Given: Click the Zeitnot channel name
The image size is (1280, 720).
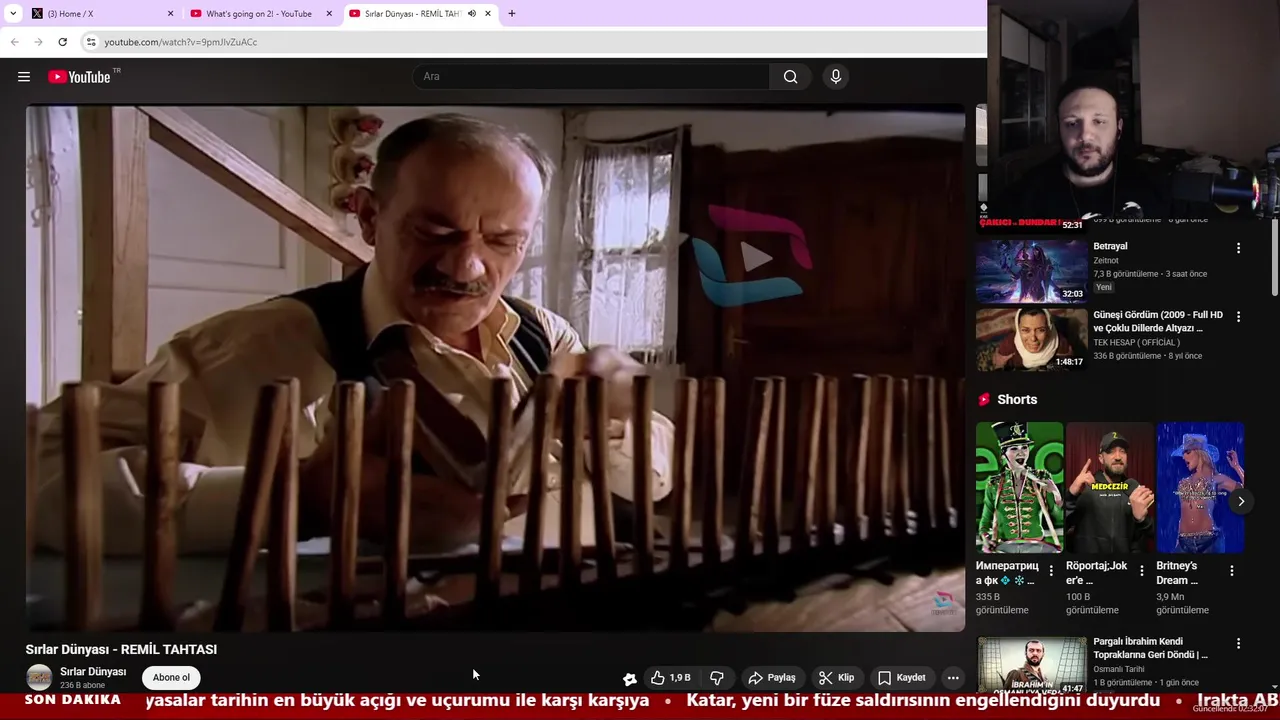Looking at the screenshot, I should click(x=1106, y=260).
